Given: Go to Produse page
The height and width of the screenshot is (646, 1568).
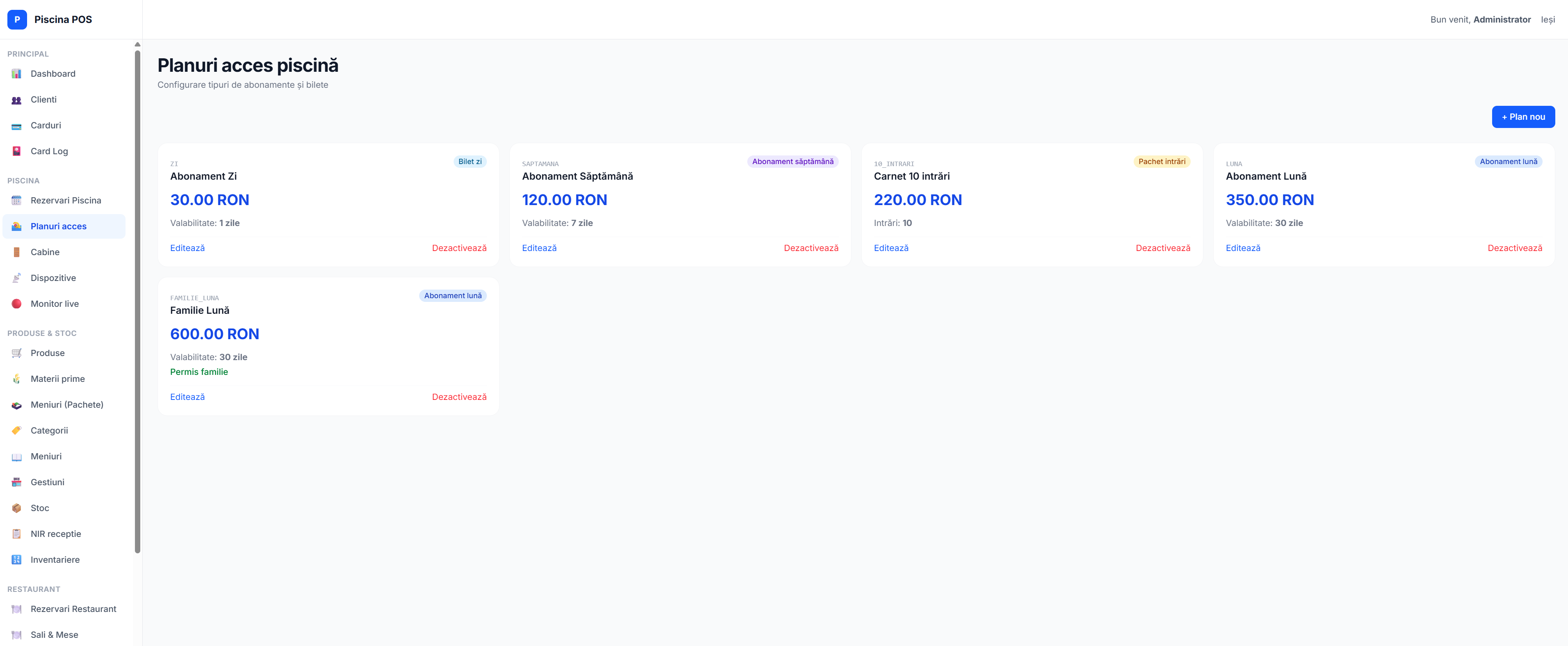Looking at the screenshot, I should point(64,353).
